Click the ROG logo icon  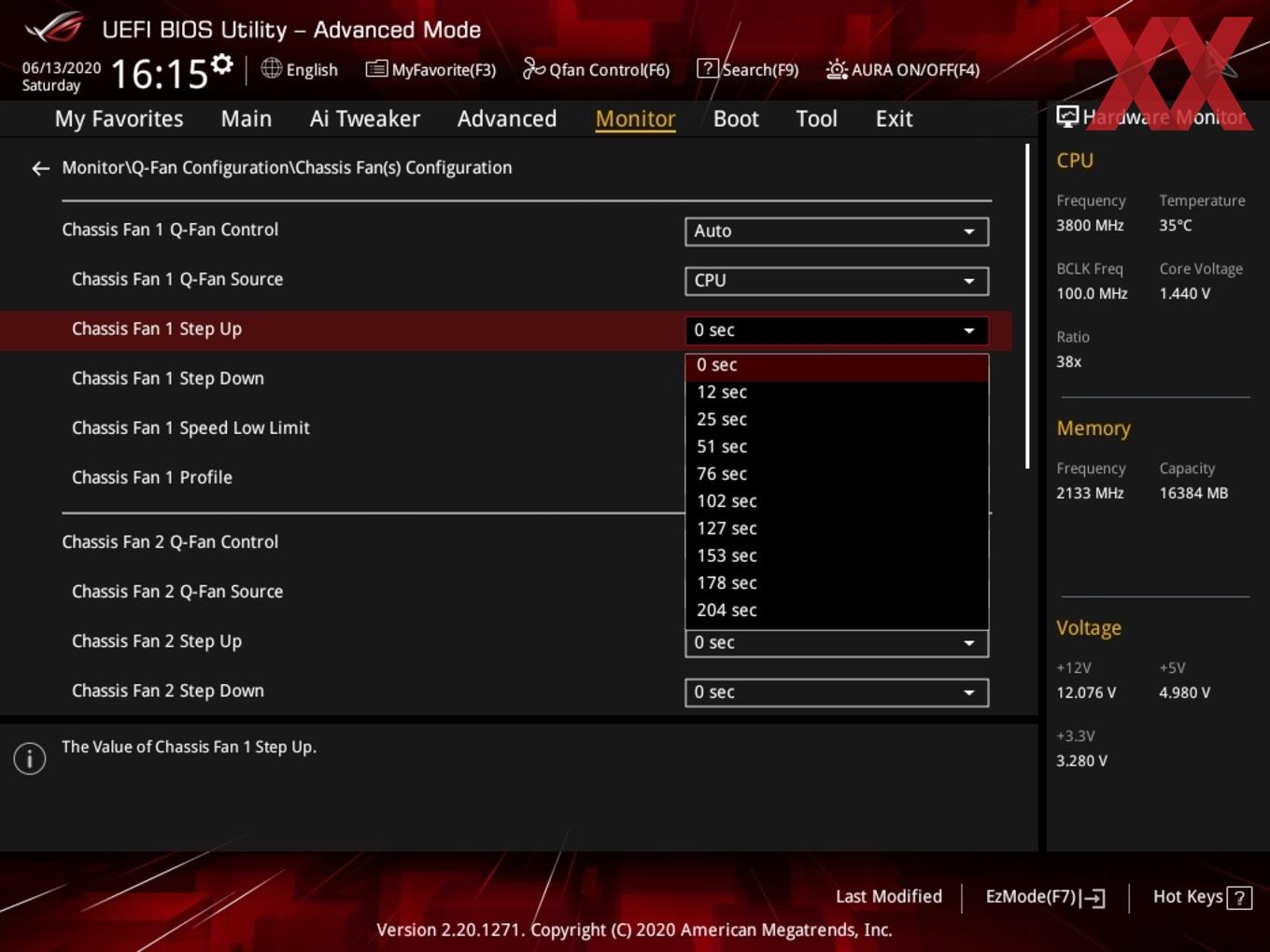point(54,28)
